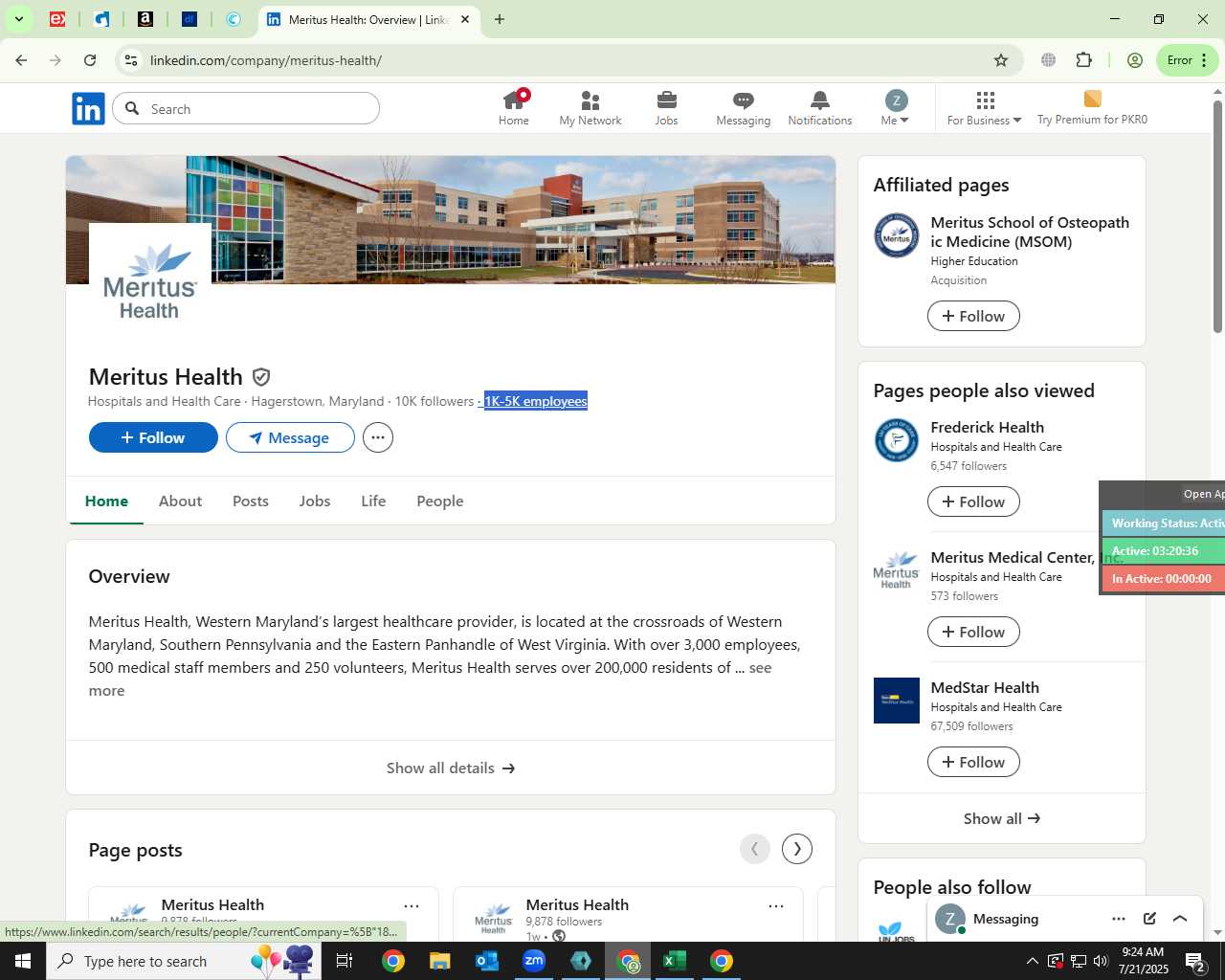Open options menu on first post card
This screenshot has height=980, width=1225.
pos(412,905)
